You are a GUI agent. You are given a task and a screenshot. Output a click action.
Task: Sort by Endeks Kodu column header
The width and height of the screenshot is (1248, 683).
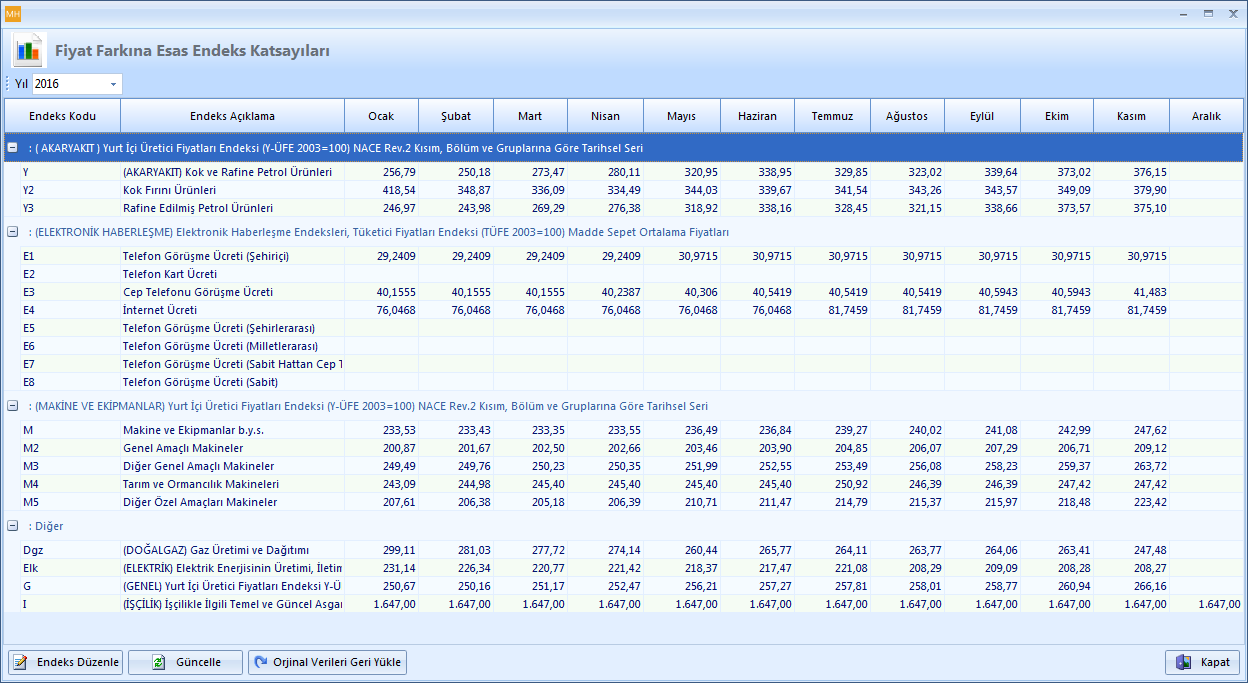[62, 116]
